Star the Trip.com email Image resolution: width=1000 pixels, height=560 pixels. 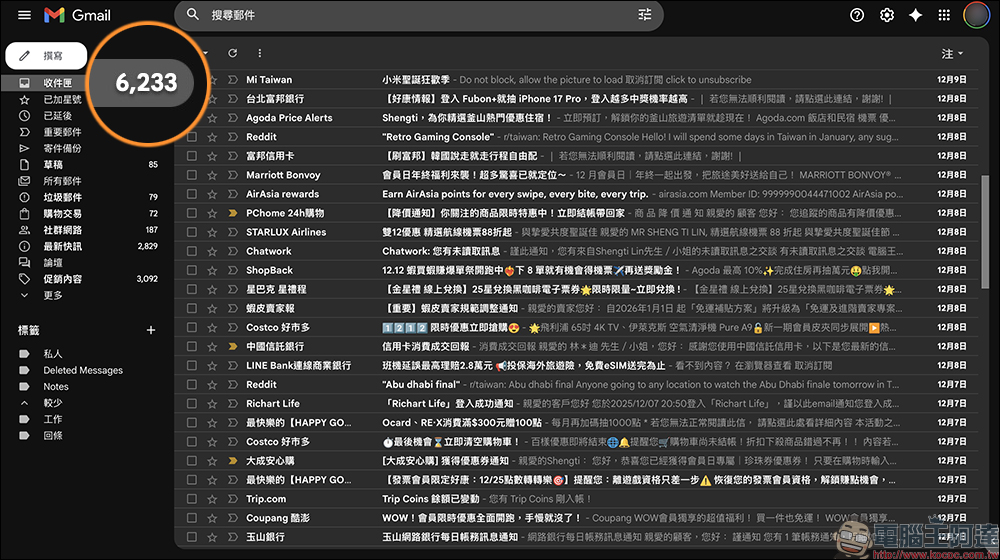pos(212,499)
